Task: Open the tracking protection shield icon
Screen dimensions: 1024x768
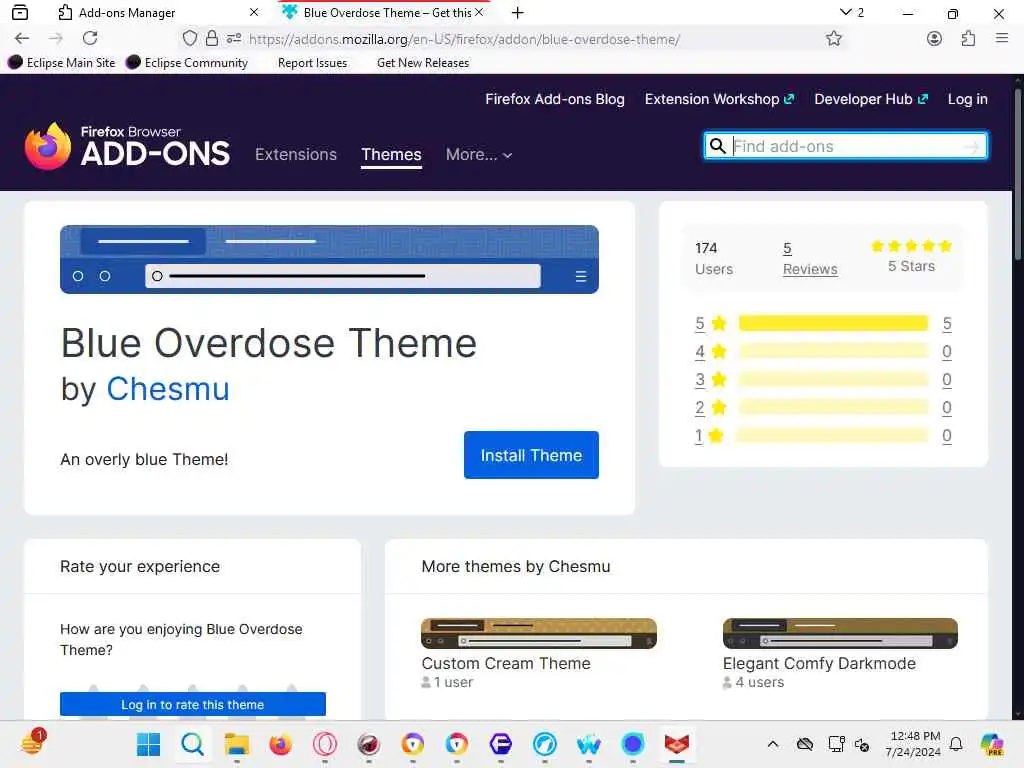Action: tap(189, 39)
